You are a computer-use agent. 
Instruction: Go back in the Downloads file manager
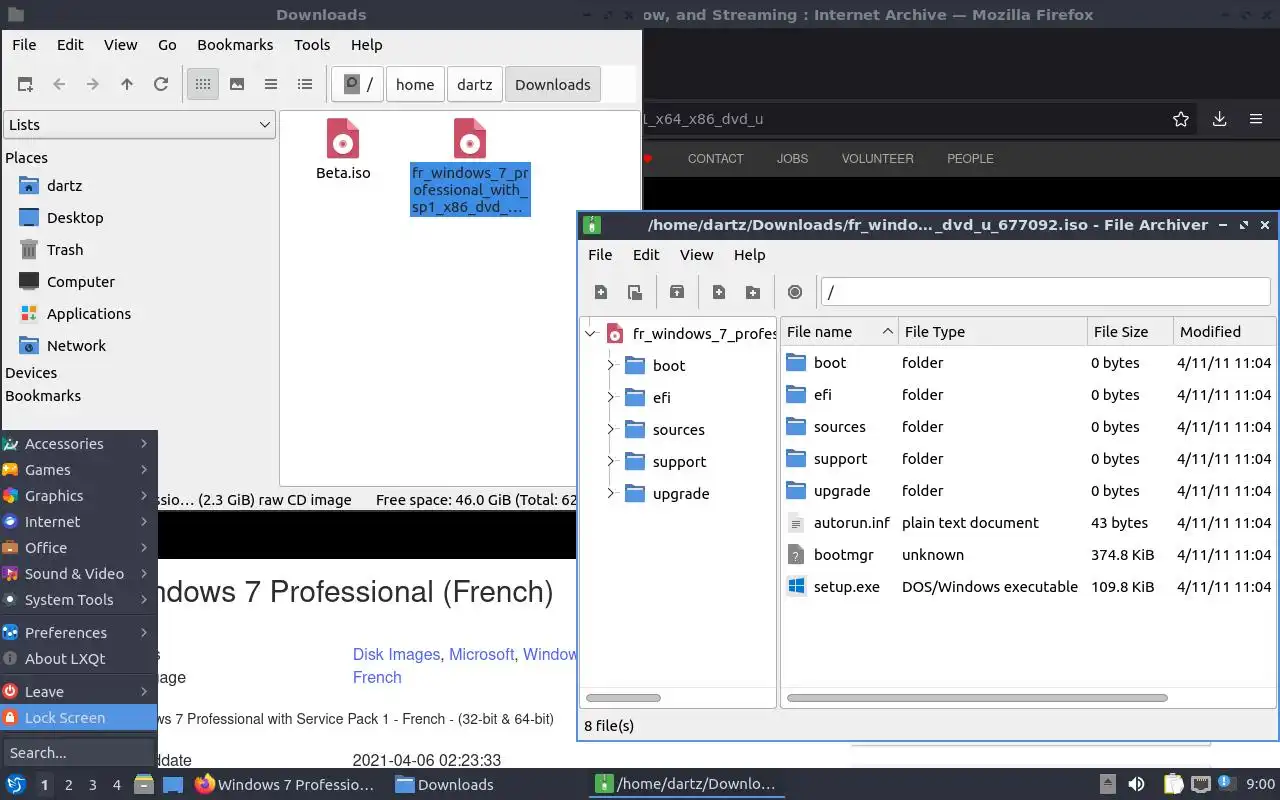(59, 85)
